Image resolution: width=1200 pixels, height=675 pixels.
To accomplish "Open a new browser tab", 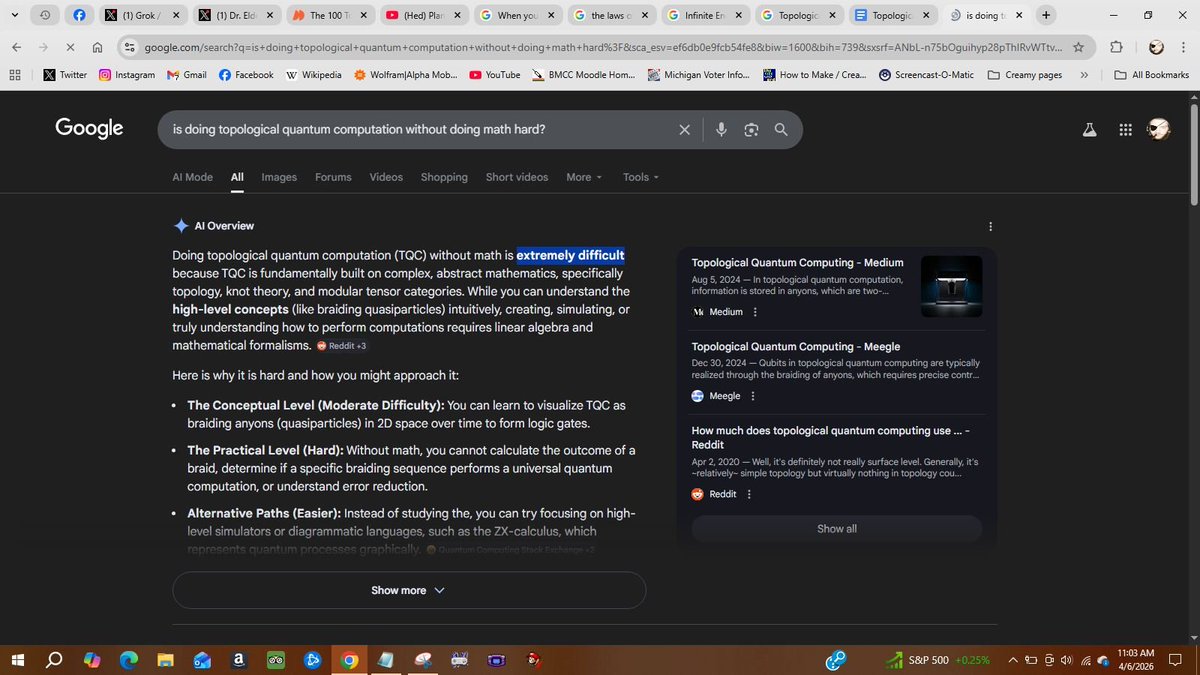I will tap(1046, 15).
